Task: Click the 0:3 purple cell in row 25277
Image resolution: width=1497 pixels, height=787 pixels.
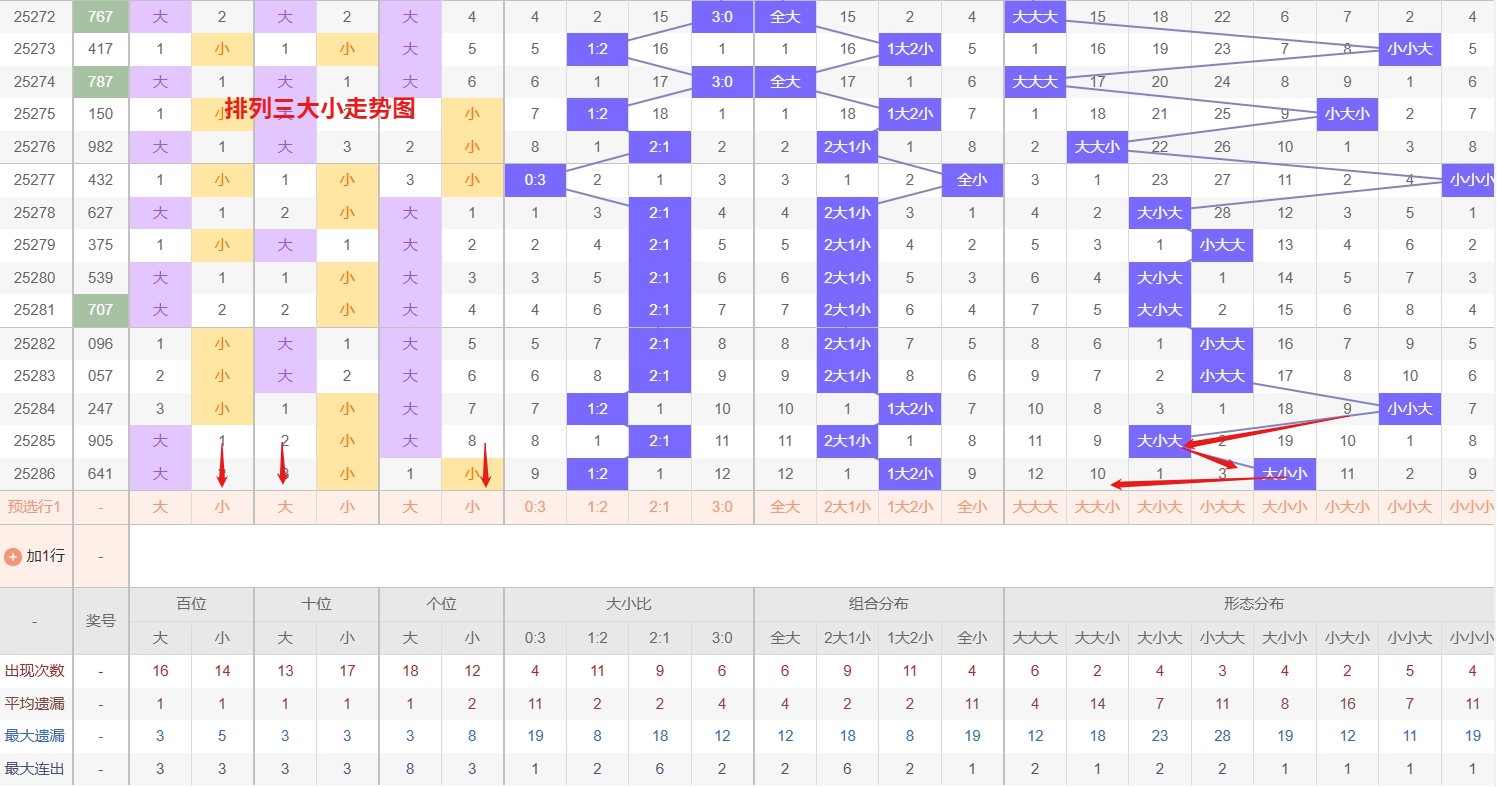Action: [x=535, y=180]
